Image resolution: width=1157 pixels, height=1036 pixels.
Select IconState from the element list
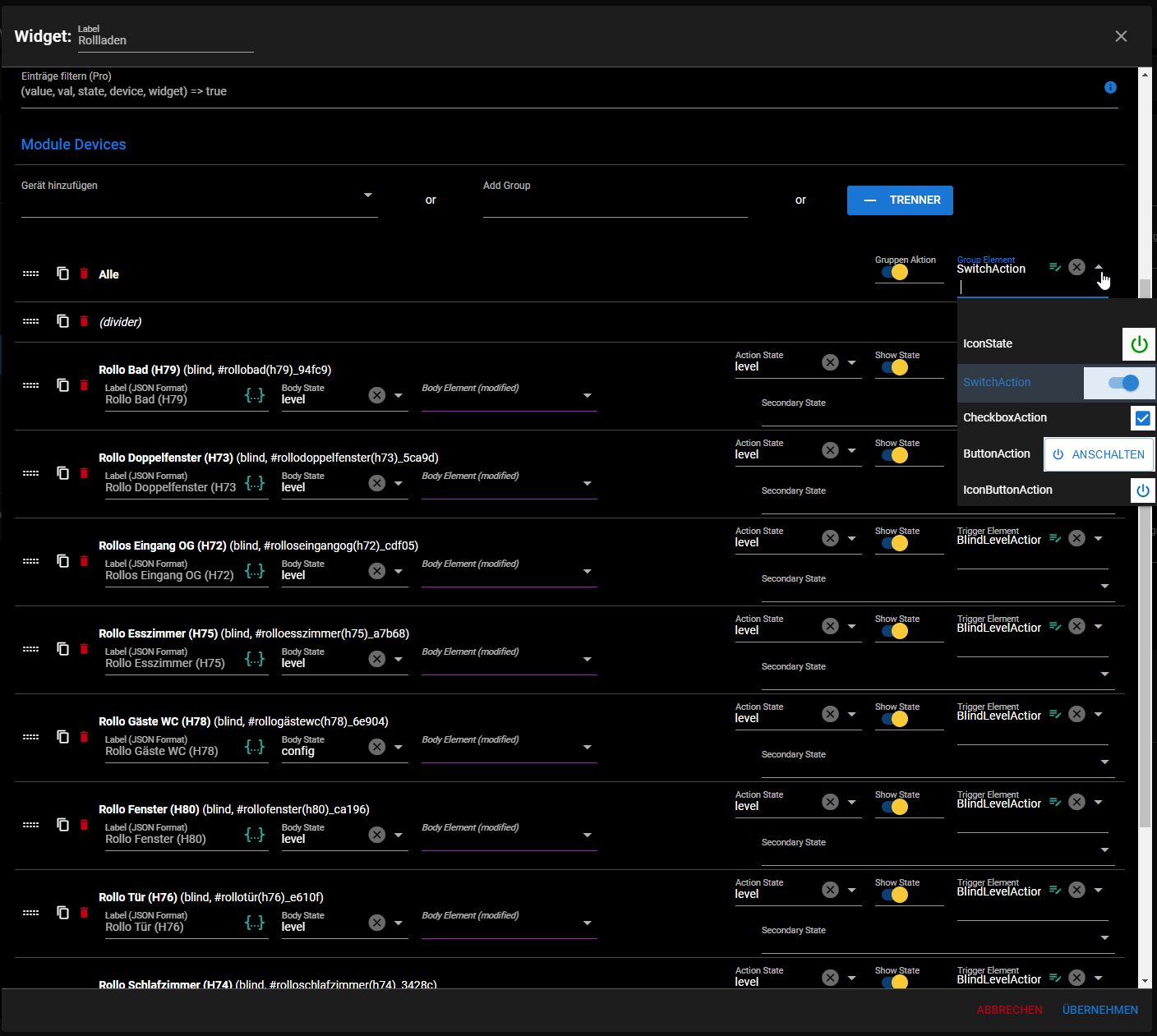tap(1057, 344)
